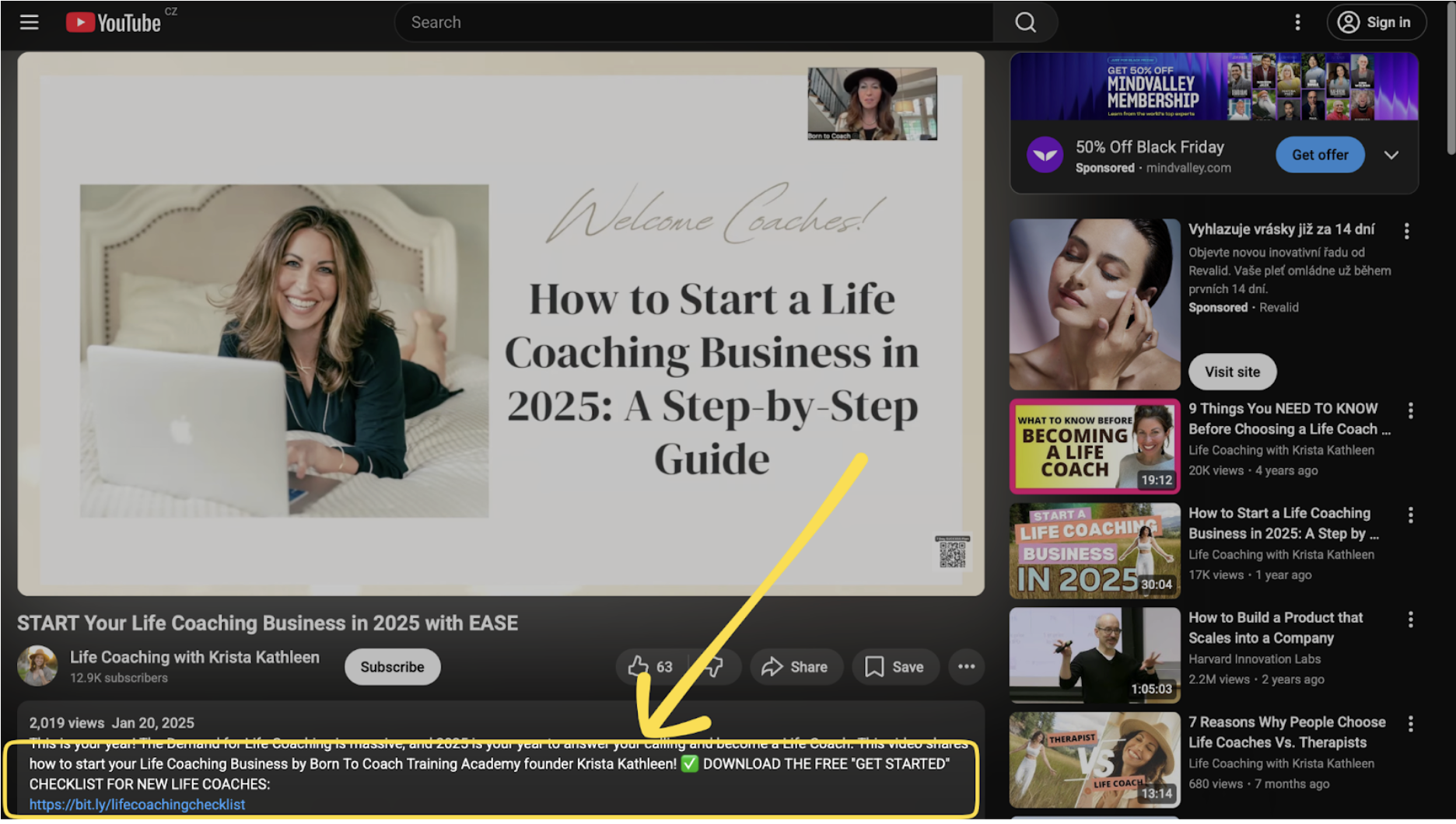Click the Search input field
1456x824 pixels.
[x=692, y=22]
